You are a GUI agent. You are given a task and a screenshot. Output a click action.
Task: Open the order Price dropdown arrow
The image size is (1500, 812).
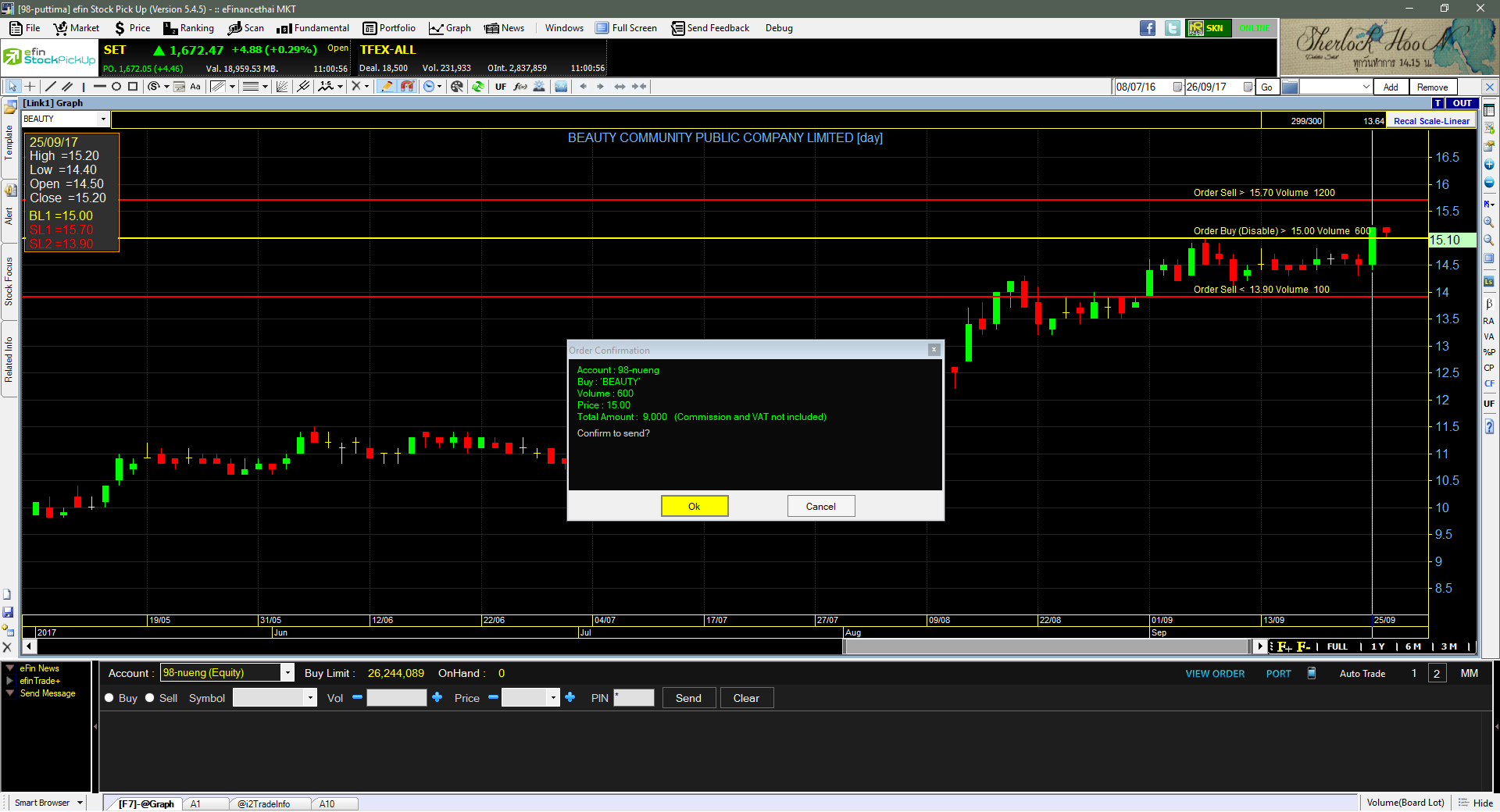pos(554,698)
